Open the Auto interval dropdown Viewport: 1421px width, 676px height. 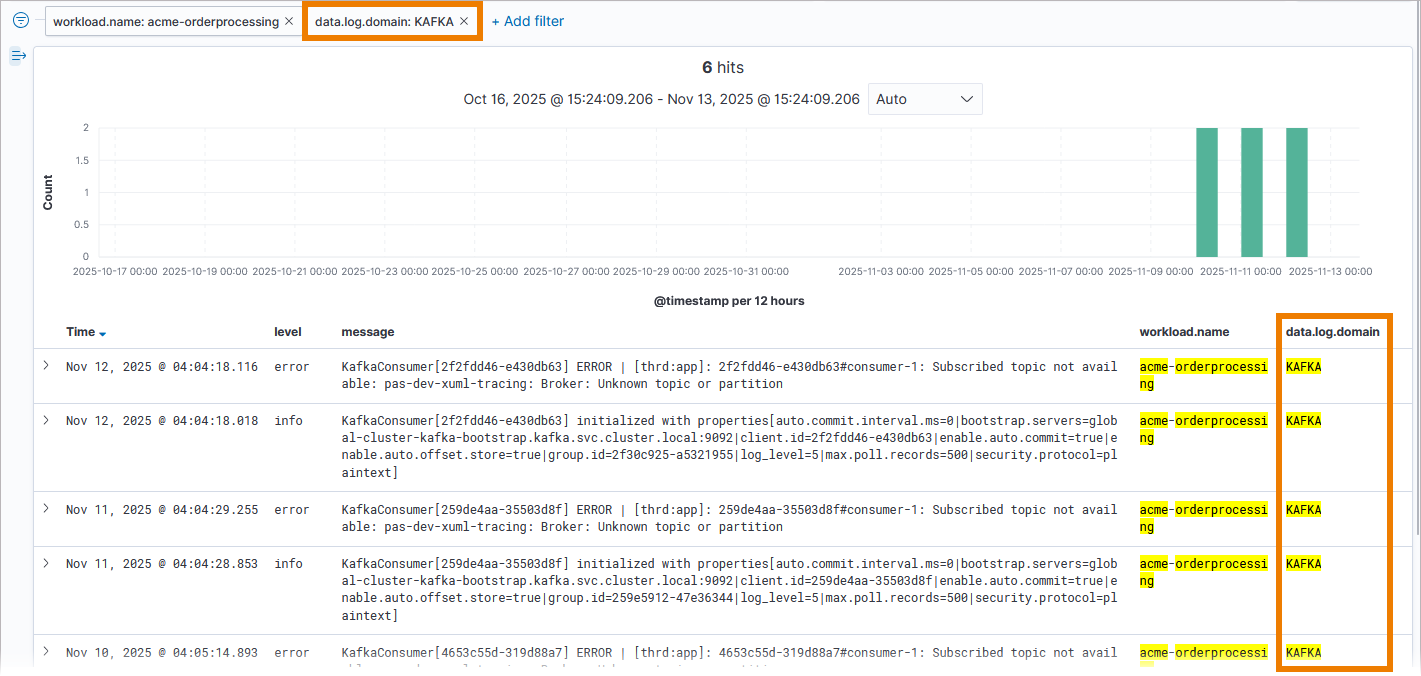[924, 99]
